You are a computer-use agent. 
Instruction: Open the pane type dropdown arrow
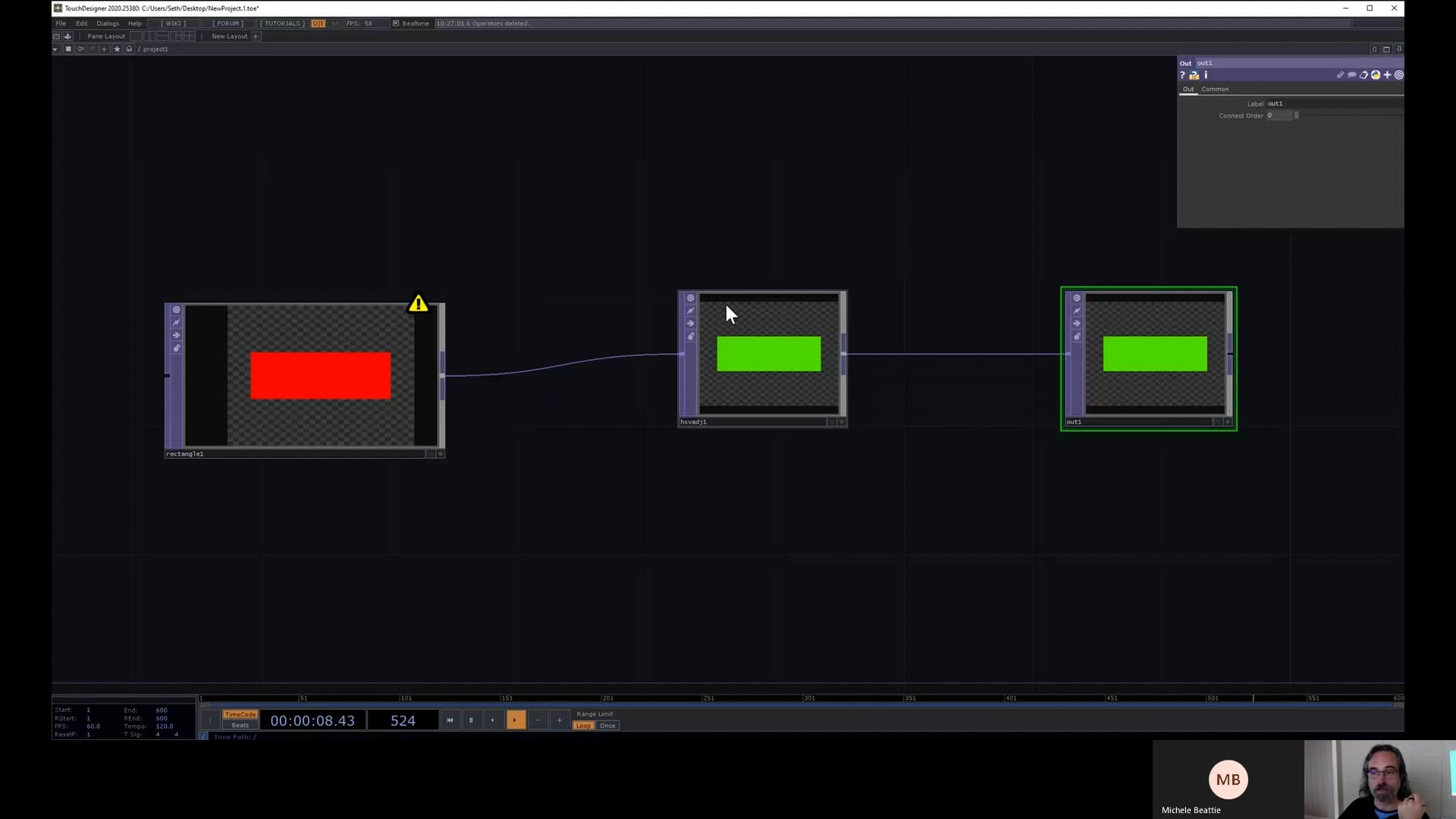55,49
